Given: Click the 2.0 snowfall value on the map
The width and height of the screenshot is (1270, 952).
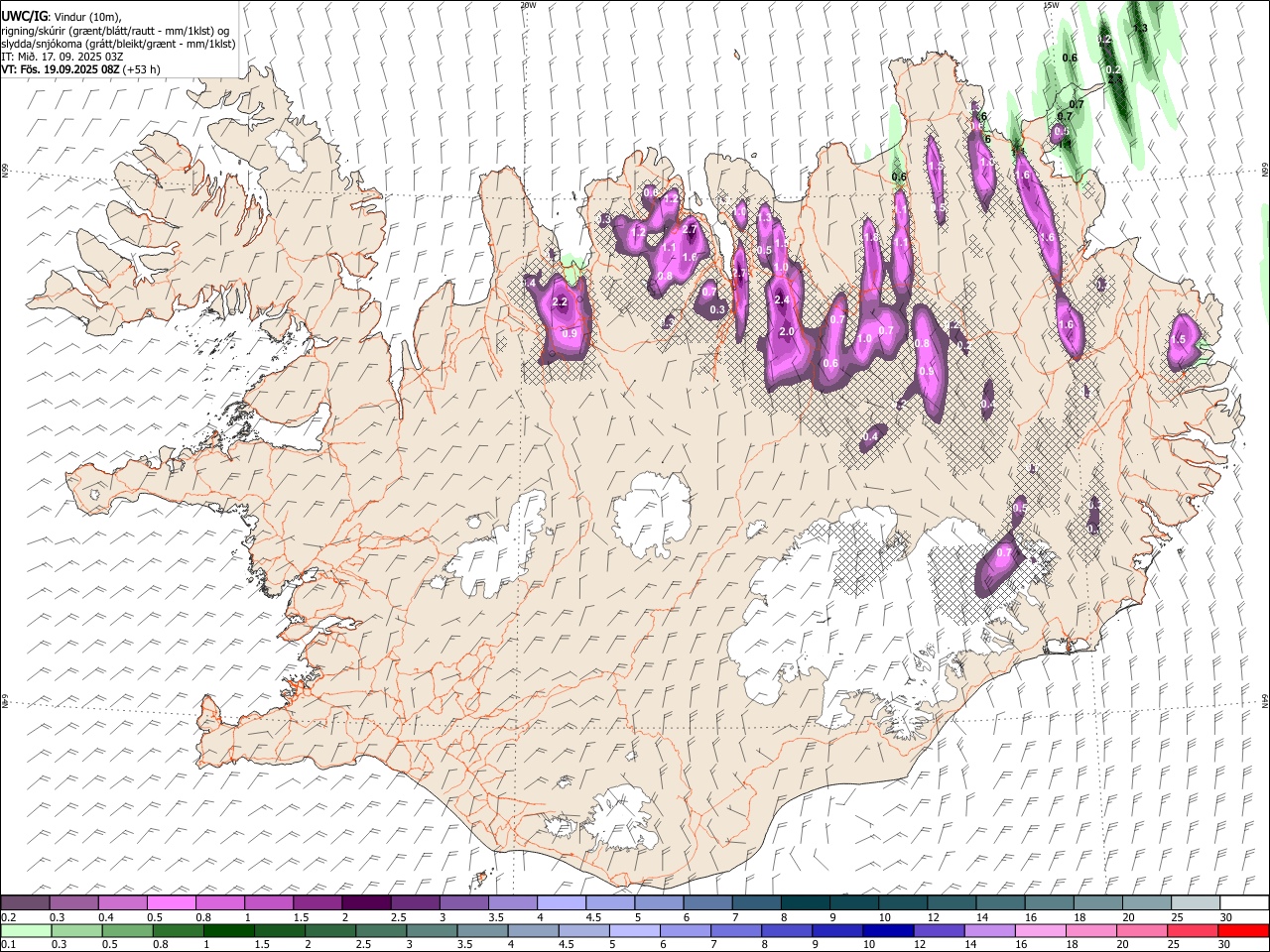Looking at the screenshot, I should [788, 331].
